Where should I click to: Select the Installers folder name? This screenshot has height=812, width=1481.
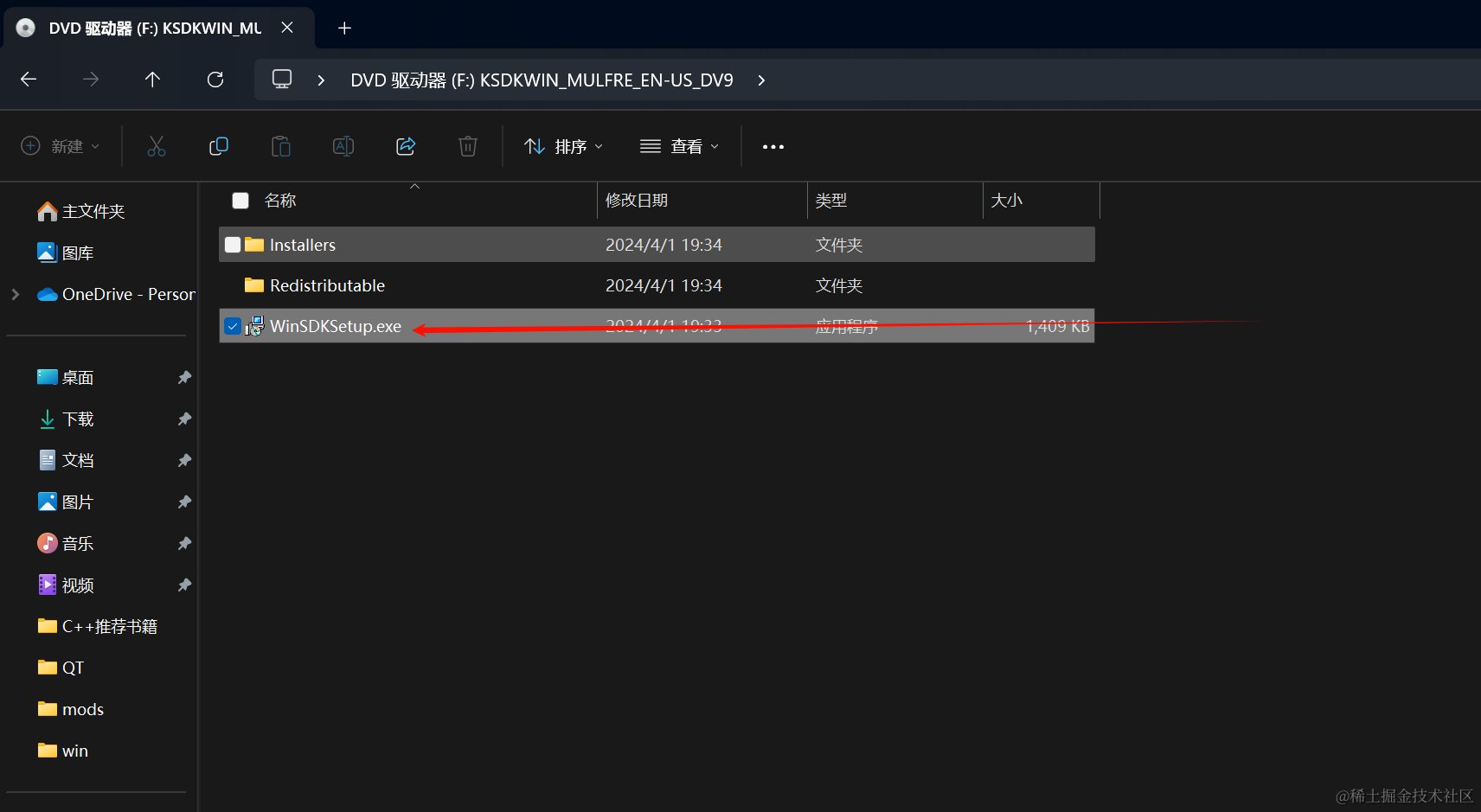(x=303, y=245)
